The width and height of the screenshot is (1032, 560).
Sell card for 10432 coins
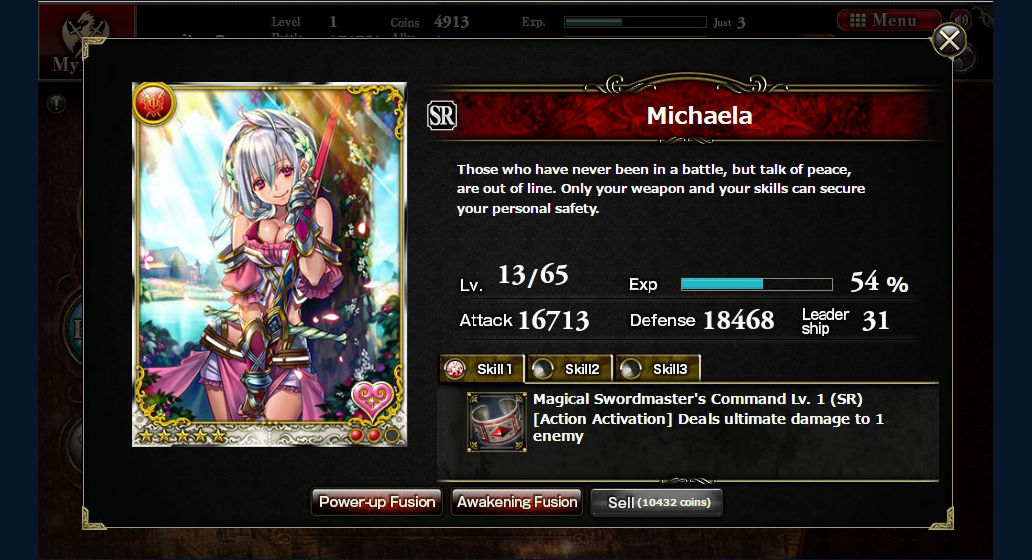point(657,503)
